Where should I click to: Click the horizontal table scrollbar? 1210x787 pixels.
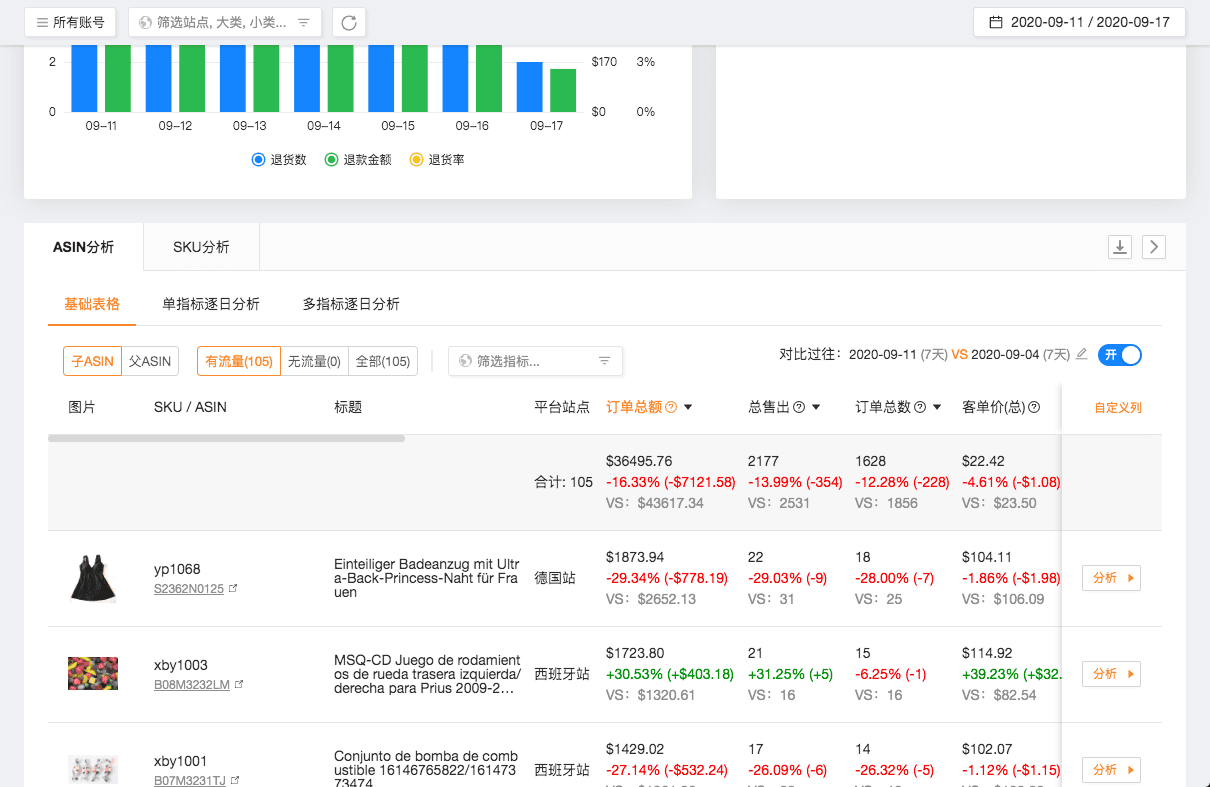[x=226, y=438]
